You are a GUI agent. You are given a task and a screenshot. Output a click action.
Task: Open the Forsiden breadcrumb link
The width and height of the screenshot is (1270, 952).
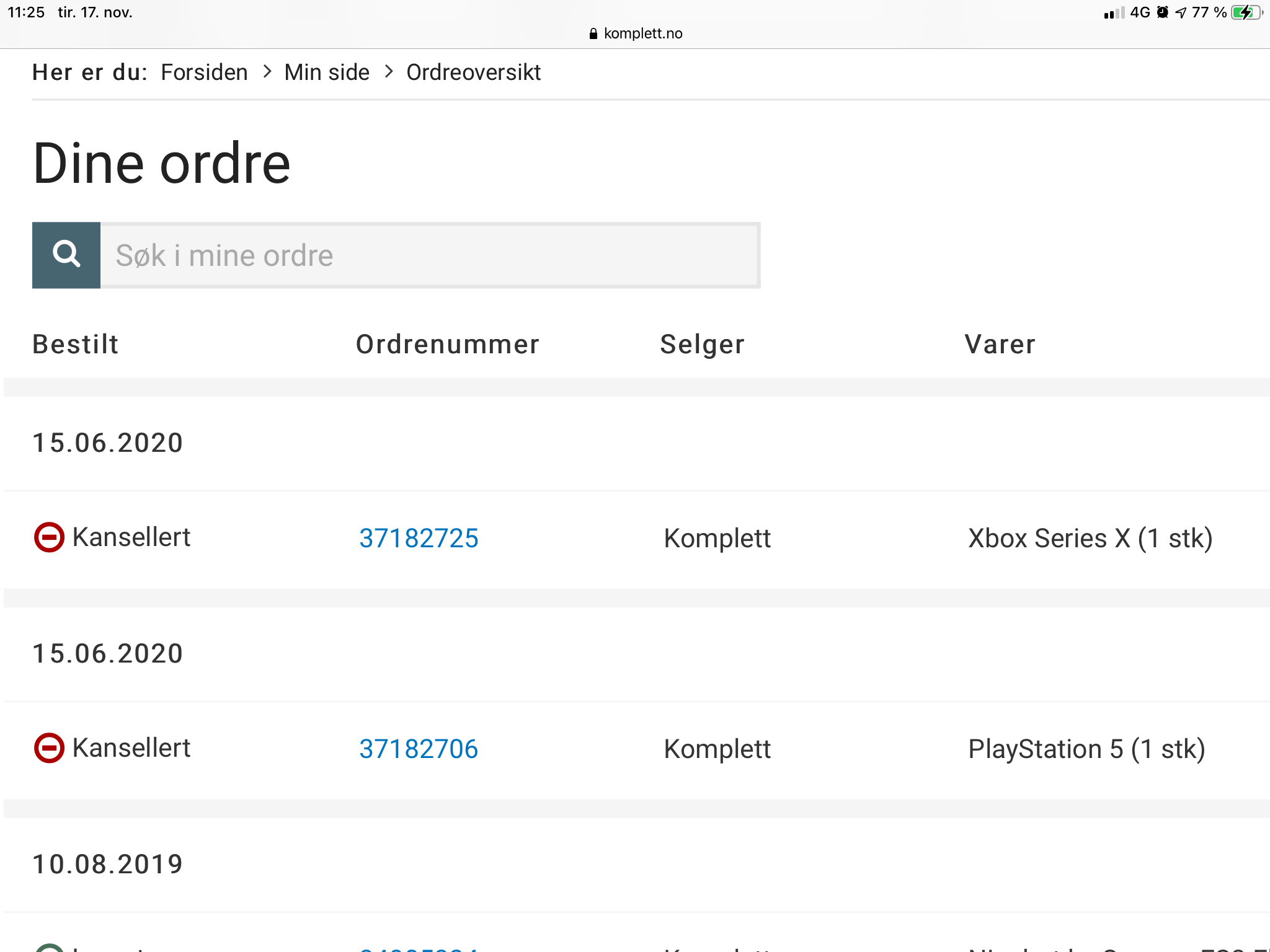(204, 73)
